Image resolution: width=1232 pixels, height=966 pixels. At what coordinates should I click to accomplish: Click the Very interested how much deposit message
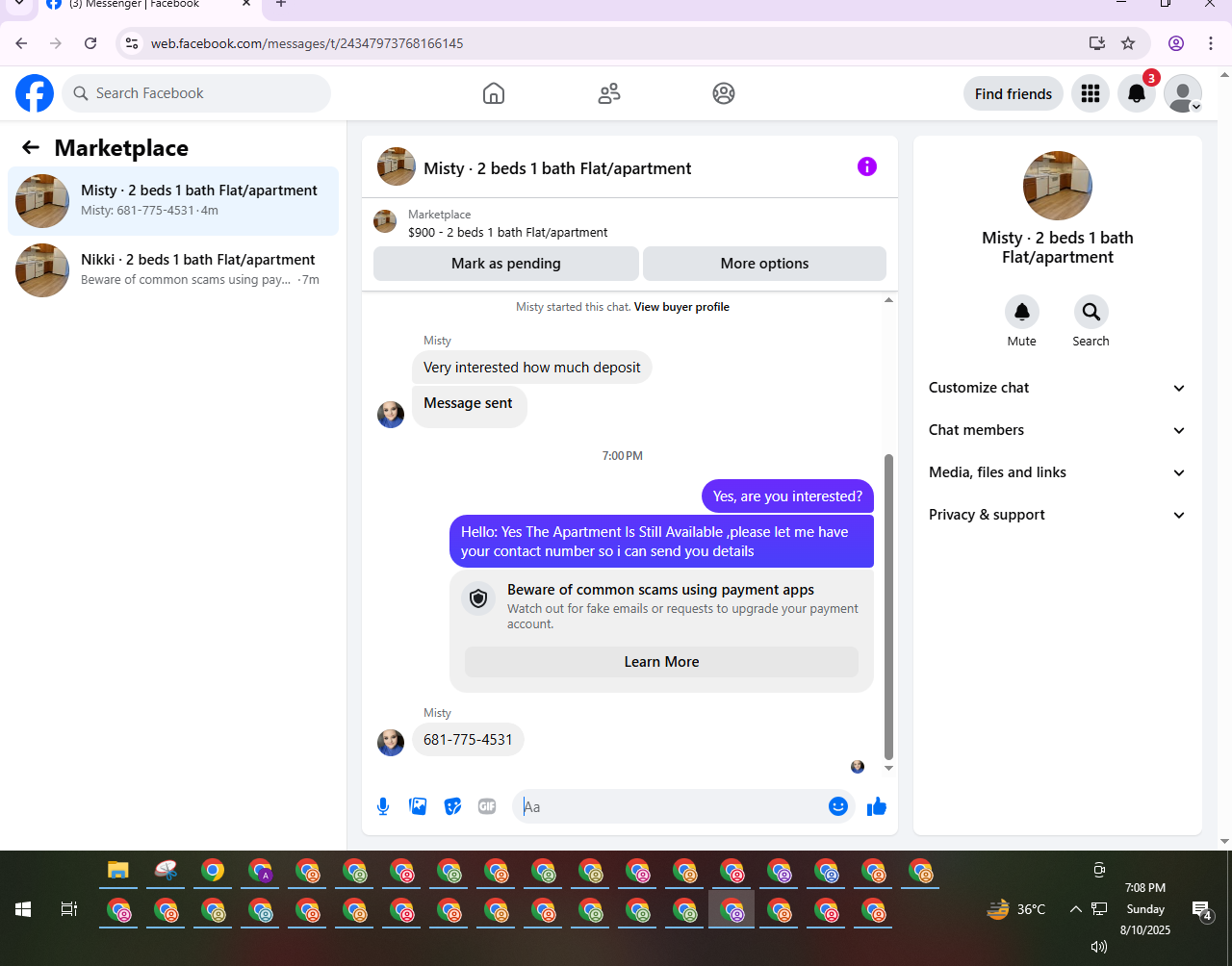coord(532,368)
